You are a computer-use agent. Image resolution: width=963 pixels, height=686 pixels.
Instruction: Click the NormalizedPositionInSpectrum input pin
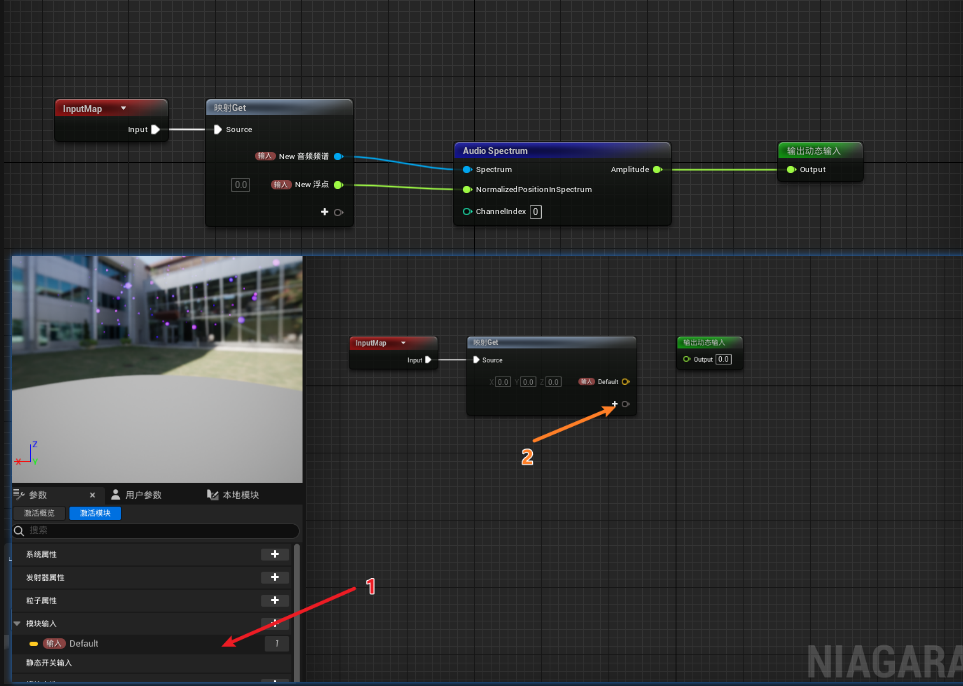point(467,190)
